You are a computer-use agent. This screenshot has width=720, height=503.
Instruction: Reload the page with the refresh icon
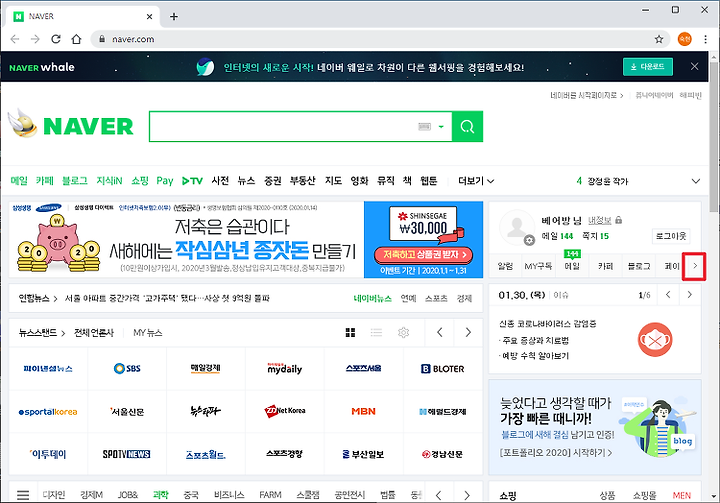pos(56,39)
